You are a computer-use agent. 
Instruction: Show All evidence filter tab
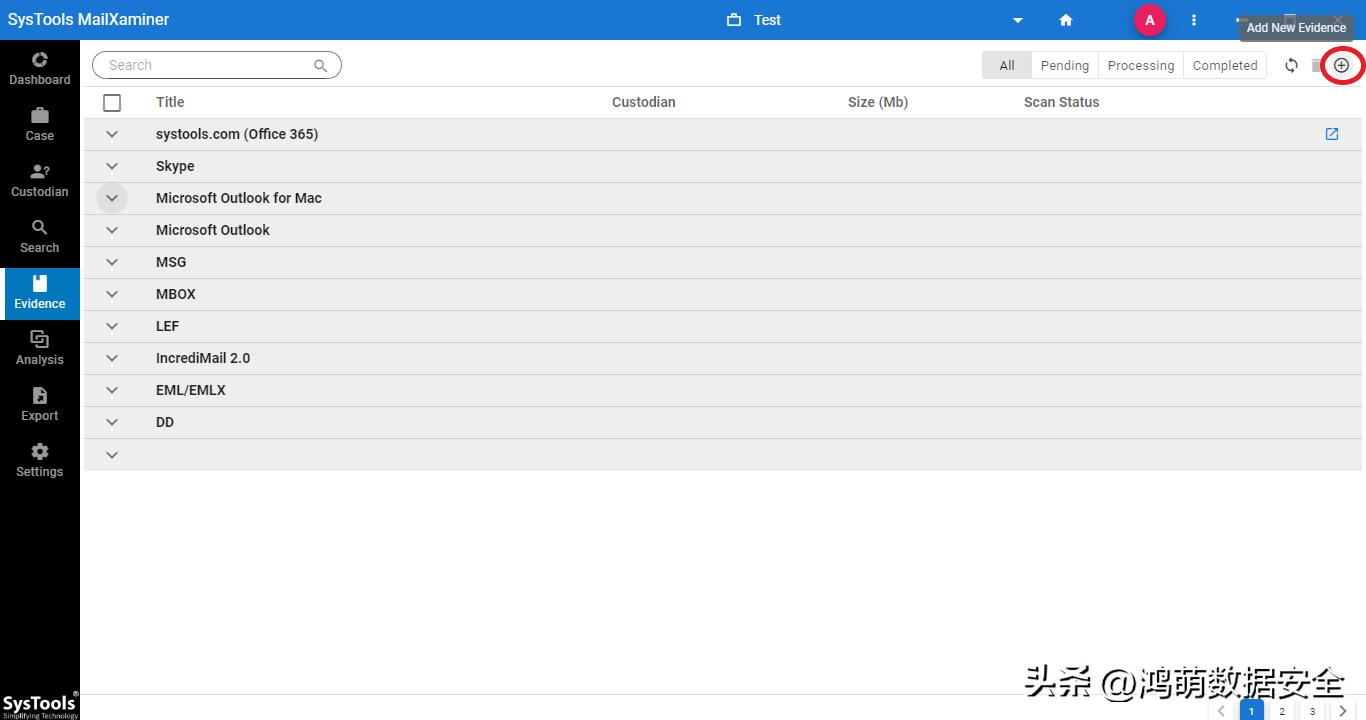(x=1007, y=65)
